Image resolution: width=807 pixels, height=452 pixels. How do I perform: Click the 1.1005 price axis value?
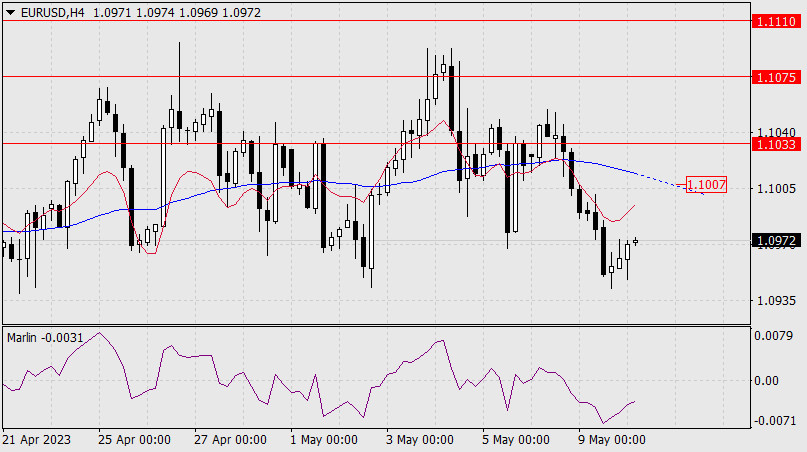[x=776, y=188]
